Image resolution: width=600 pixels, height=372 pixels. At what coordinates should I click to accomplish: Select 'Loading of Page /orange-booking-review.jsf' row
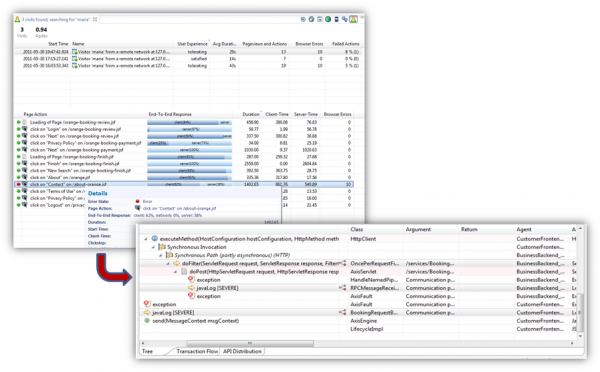tap(184, 122)
